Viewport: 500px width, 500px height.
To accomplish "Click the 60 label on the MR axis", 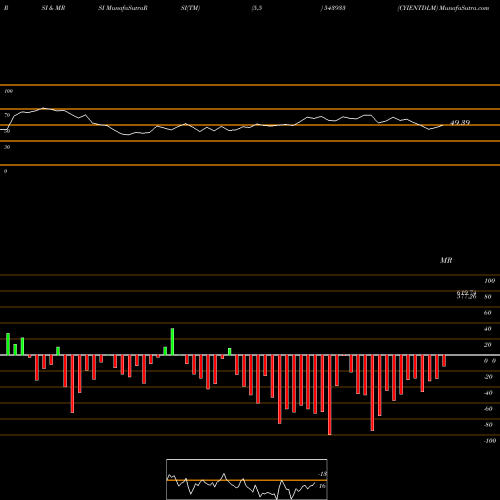I will 487,313.
